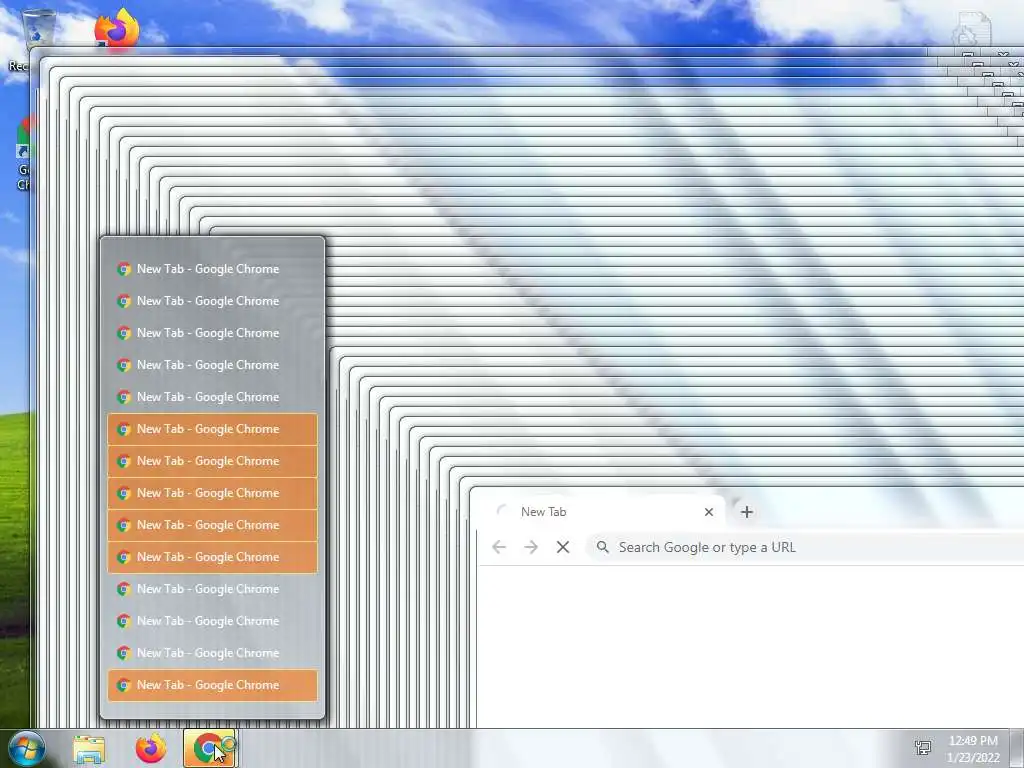Screen dimensions: 1024x768
Task: Click the magnifier icon in the address bar
Action: click(x=603, y=547)
